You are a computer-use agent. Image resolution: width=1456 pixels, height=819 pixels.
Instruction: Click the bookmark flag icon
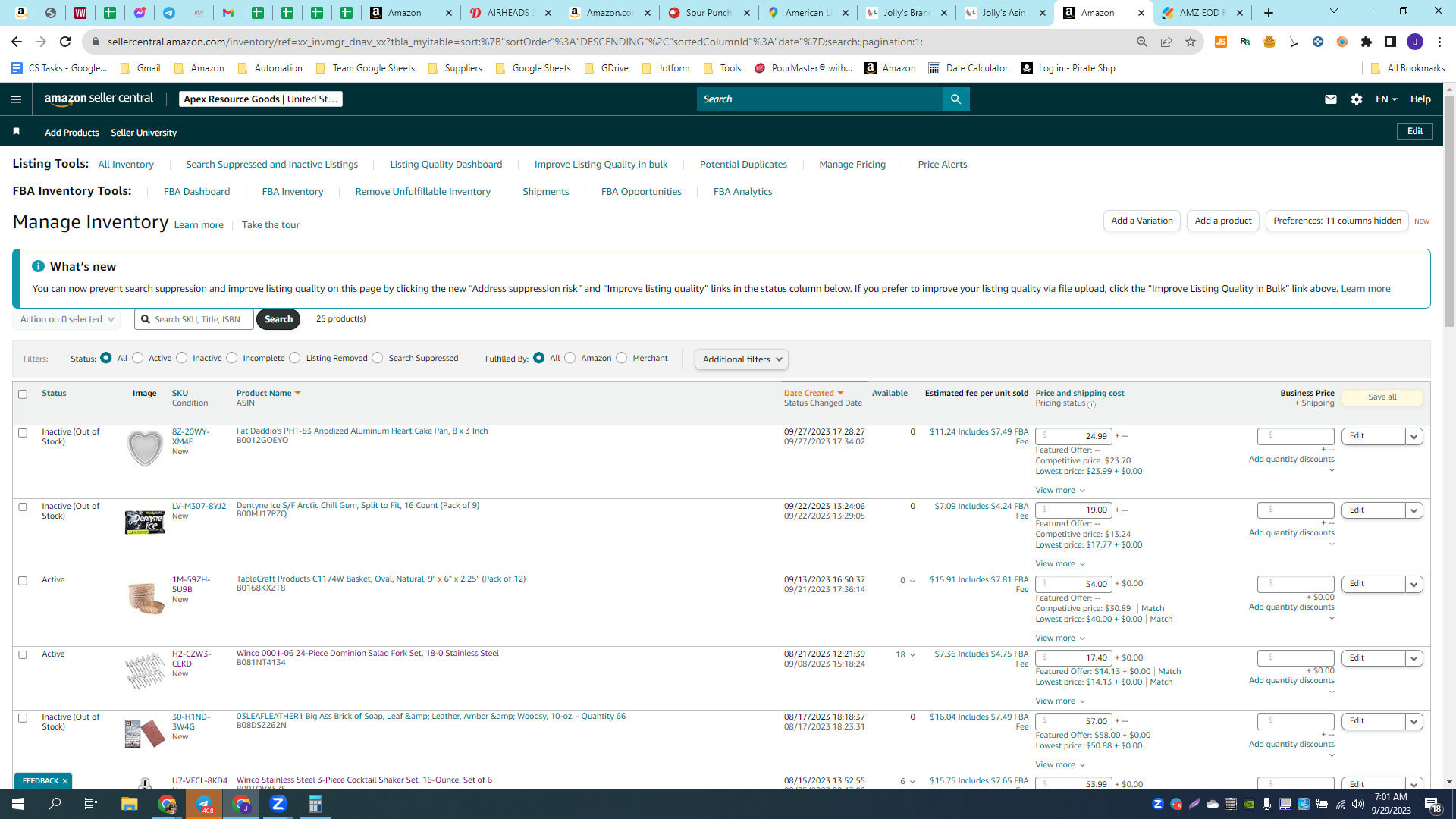coord(16,132)
